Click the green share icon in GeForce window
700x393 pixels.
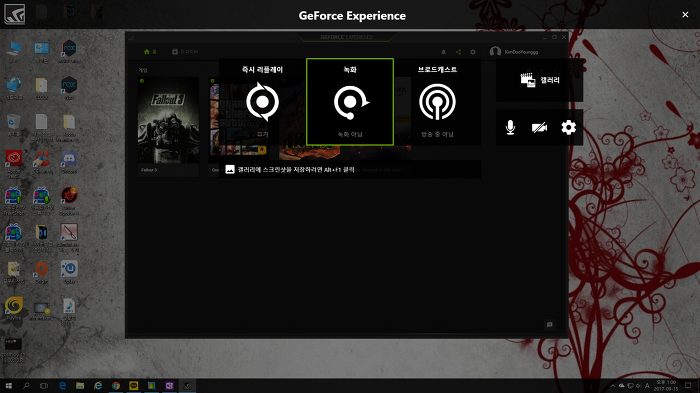(458, 52)
